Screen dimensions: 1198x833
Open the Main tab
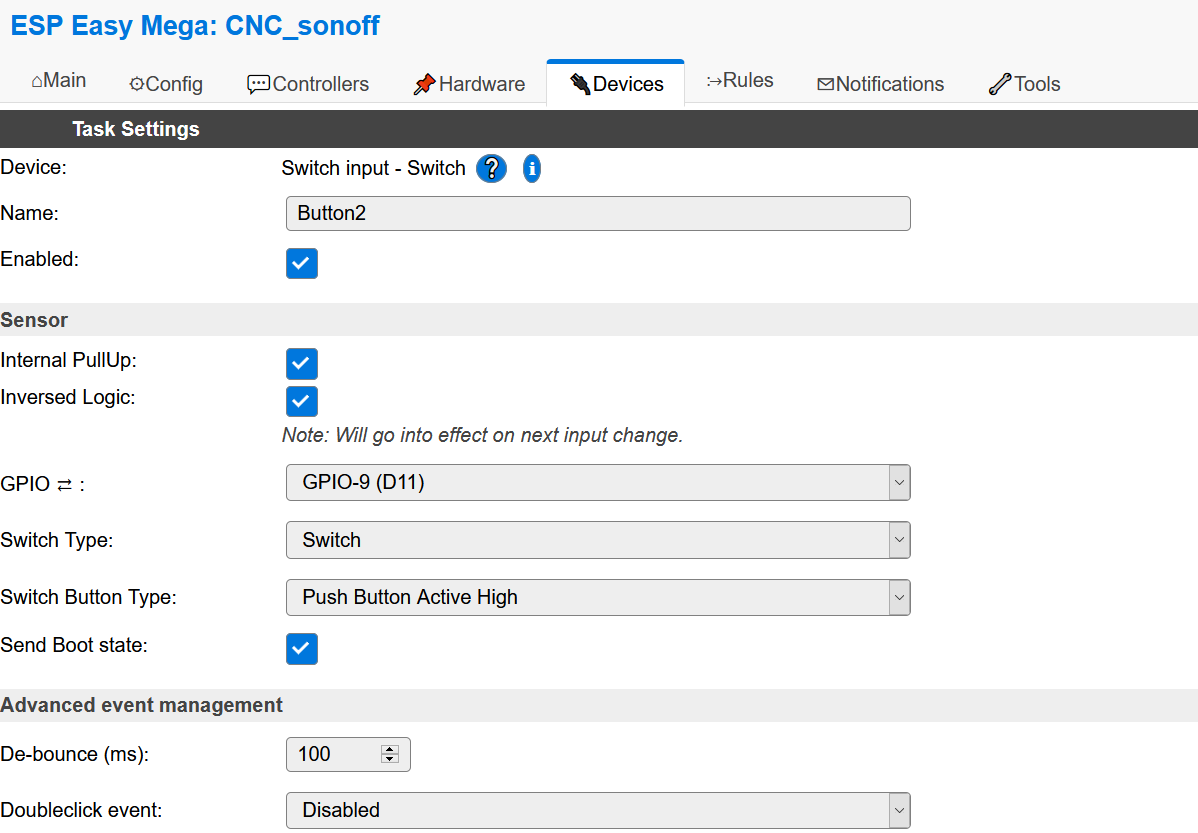point(59,80)
